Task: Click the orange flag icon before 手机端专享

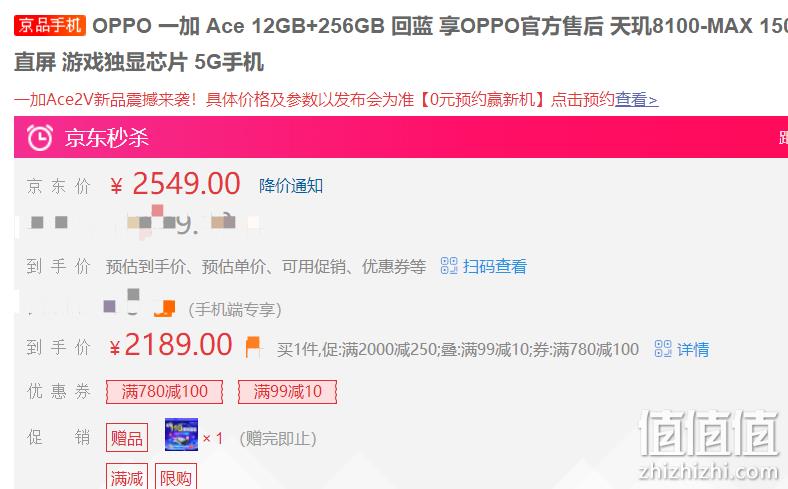Action: click(165, 308)
